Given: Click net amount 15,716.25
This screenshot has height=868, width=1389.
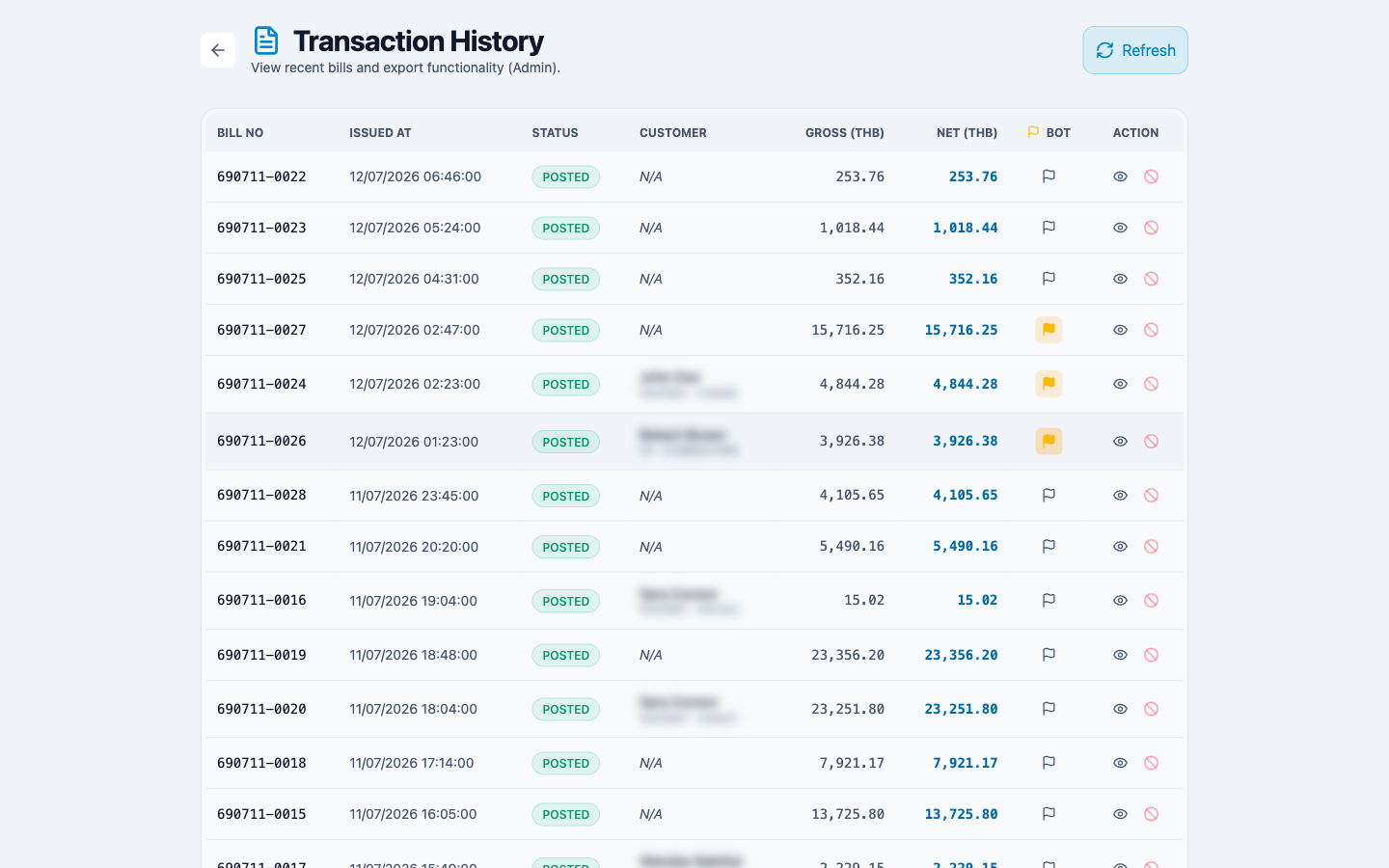Looking at the screenshot, I should pyautogui.click(x=961, y=330).
